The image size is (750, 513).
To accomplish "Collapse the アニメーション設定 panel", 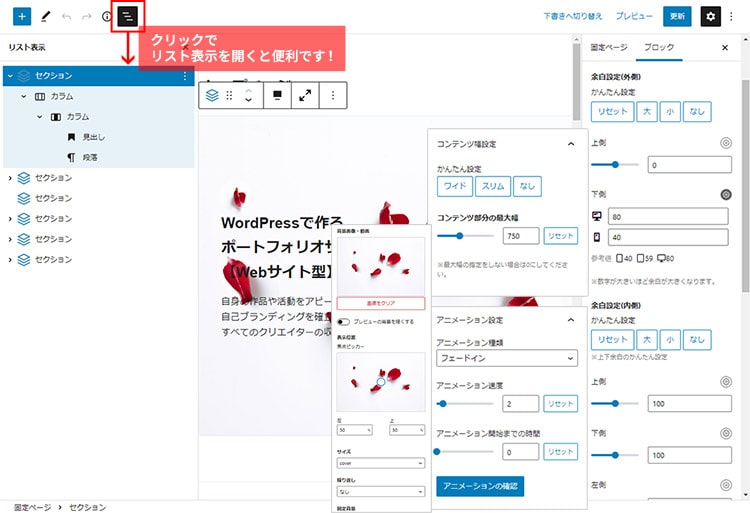I will (x=571, y=320).
